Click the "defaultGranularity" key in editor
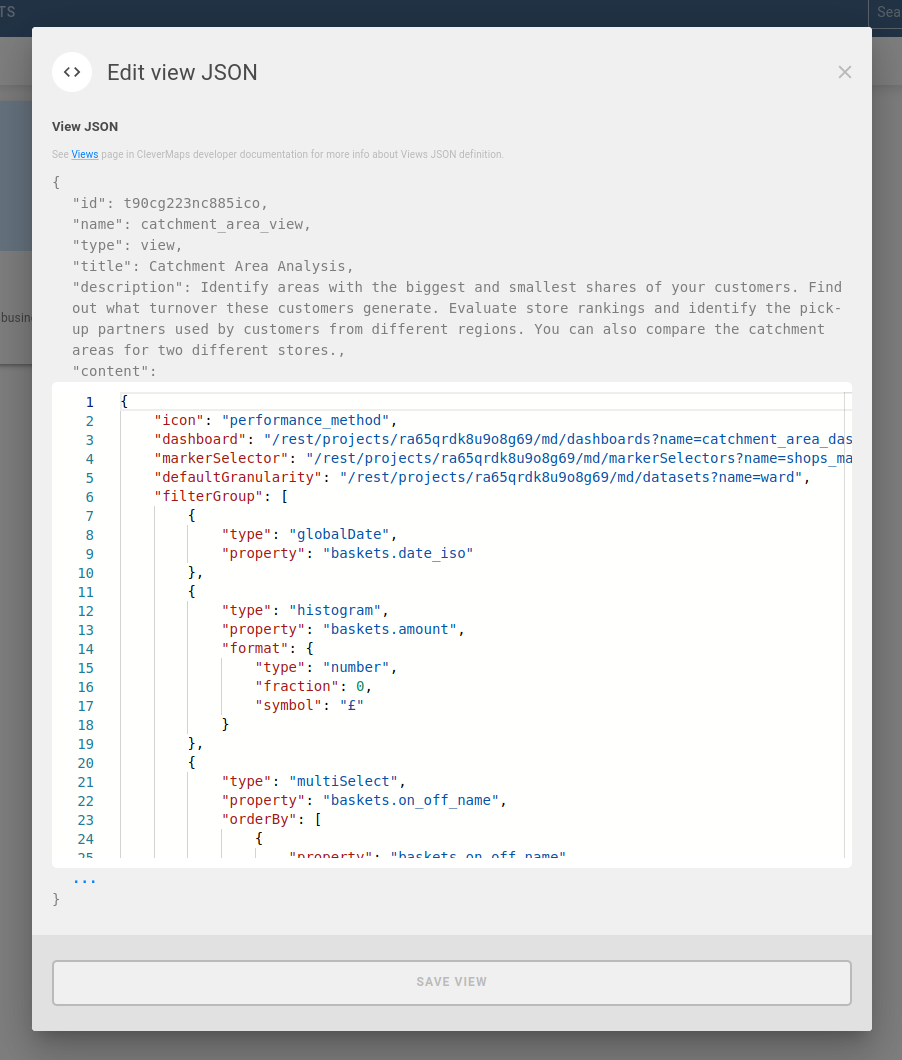This screenshot has height=1060, width=902. click(238, 478)
